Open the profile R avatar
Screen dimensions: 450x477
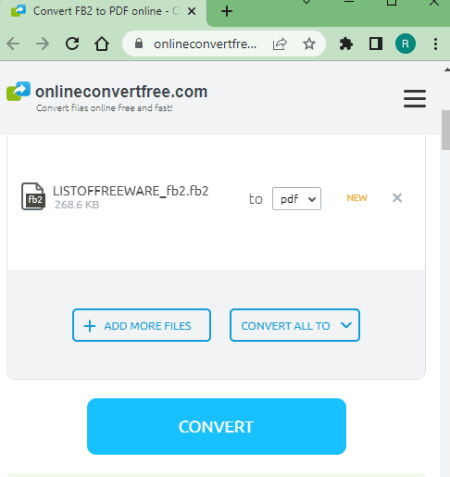pos(405,44)
